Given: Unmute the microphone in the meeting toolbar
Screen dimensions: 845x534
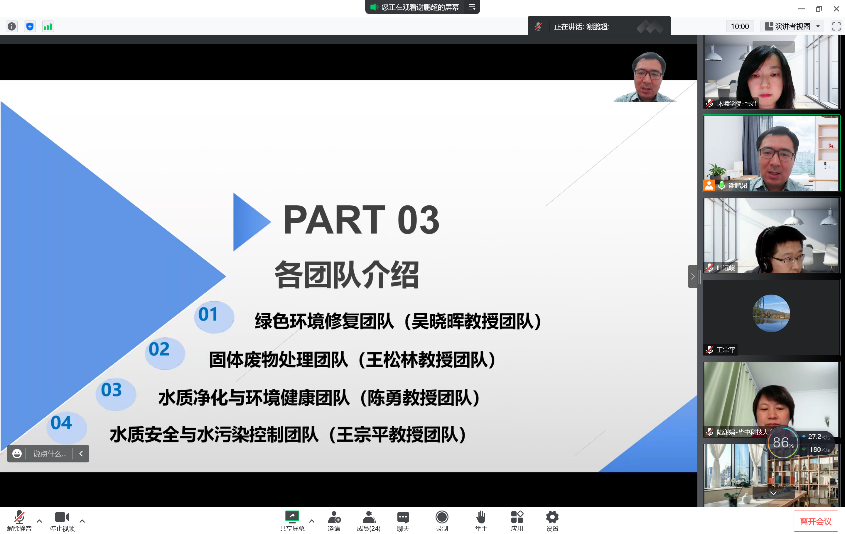Looking at the screenshot, I should (16, 518).
